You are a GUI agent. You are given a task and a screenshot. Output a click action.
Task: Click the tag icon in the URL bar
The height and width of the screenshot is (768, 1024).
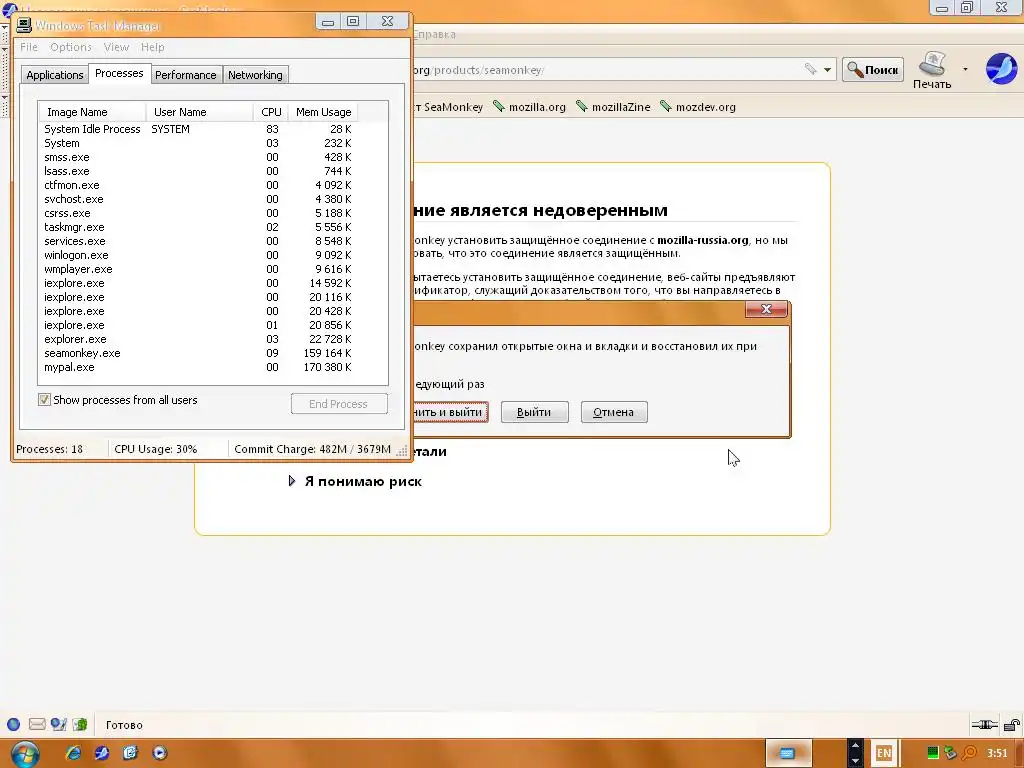810,69
